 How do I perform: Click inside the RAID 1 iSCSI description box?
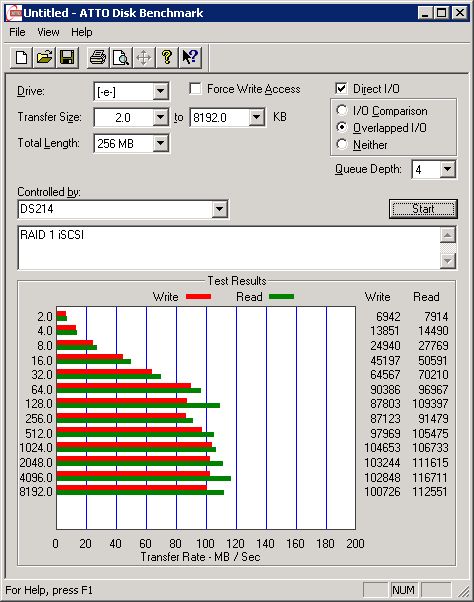[x=229, y=248]
